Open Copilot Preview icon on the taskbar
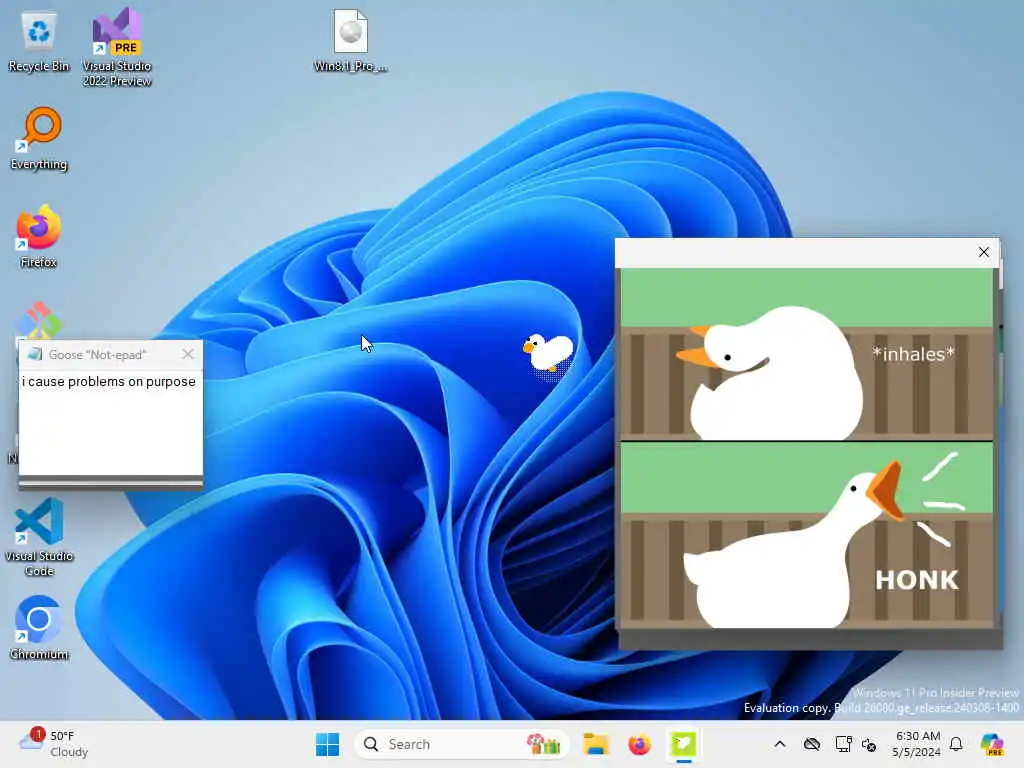Screen dimensions: 1024x768 pyautogui.click(x=992, y=744)
